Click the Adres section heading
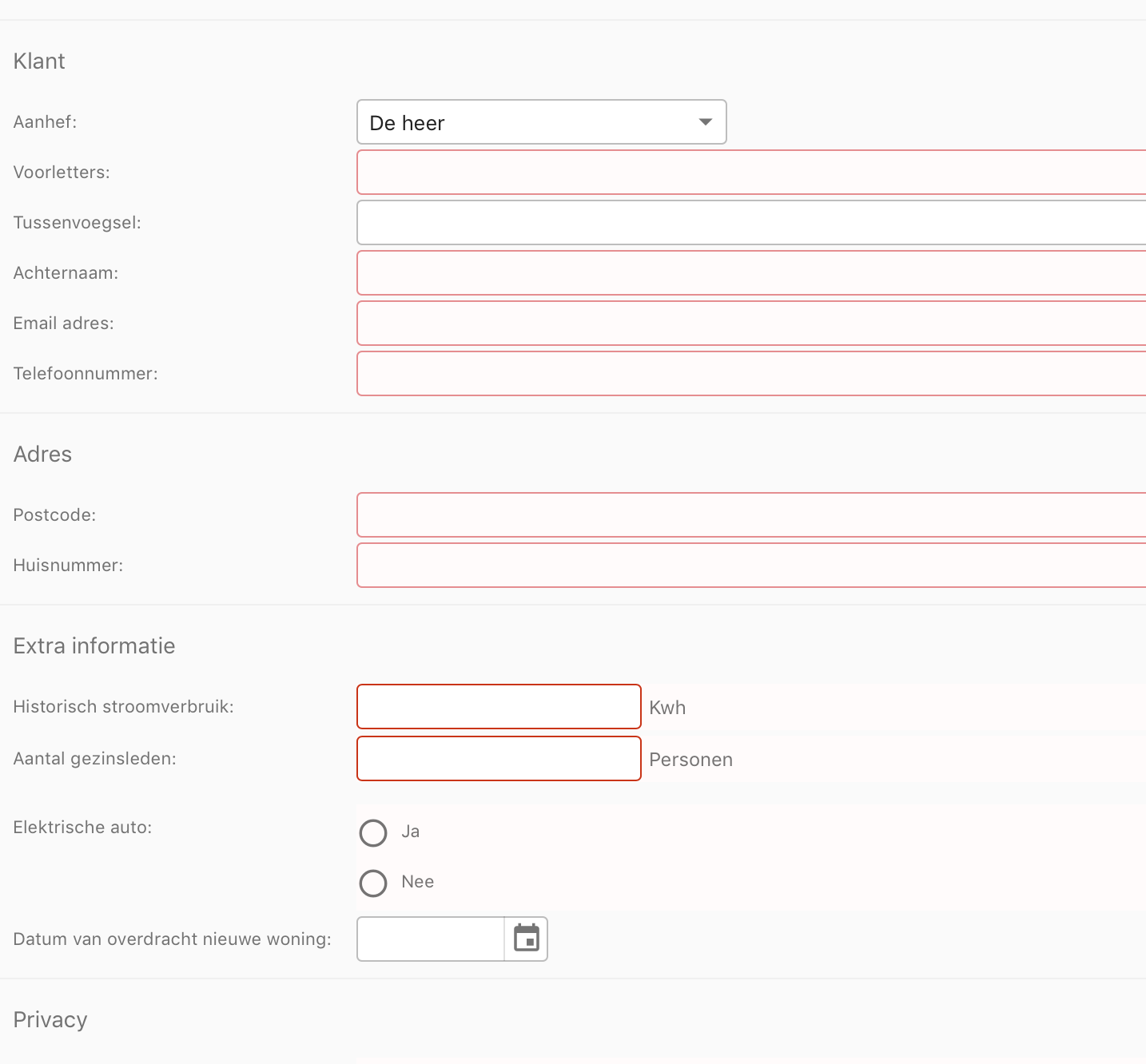Screen dimensions: 1146x1064 coord(42,454)
